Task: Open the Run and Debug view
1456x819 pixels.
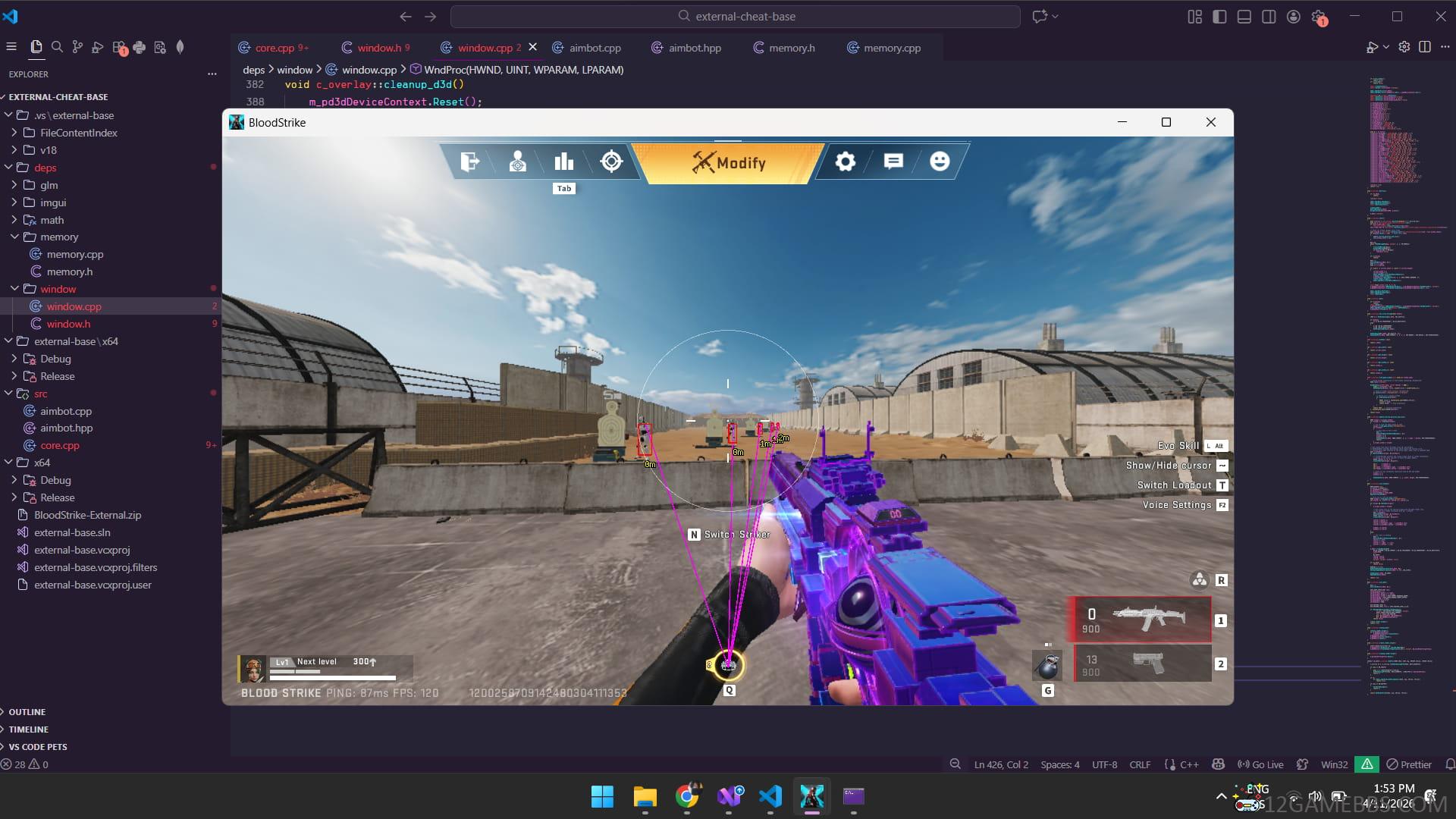Action: tap(98, 47)
